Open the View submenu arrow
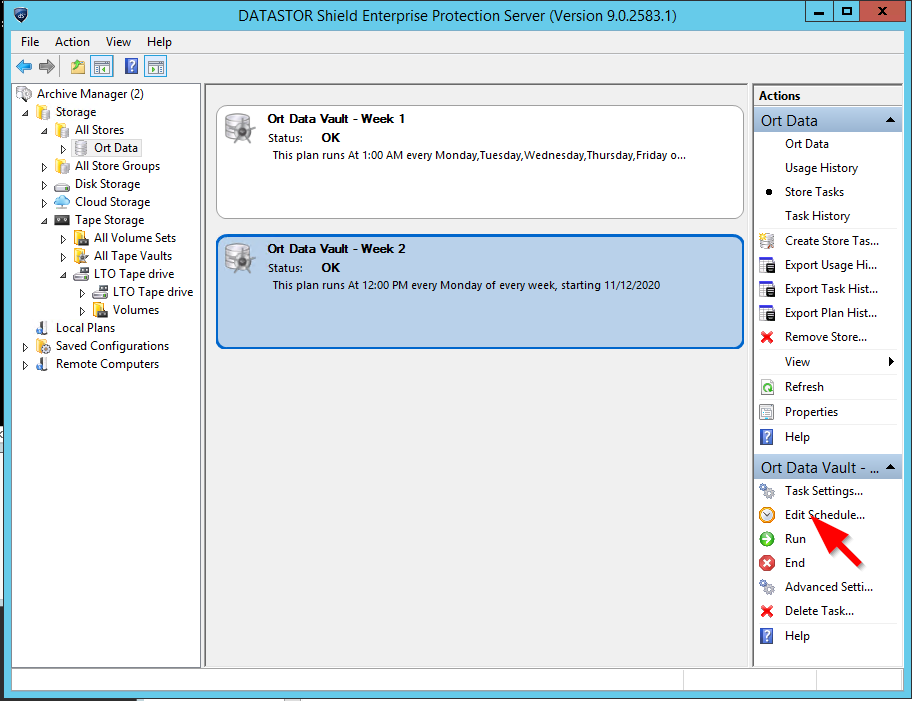Screen dimensions: 912x701 point(890,362)
